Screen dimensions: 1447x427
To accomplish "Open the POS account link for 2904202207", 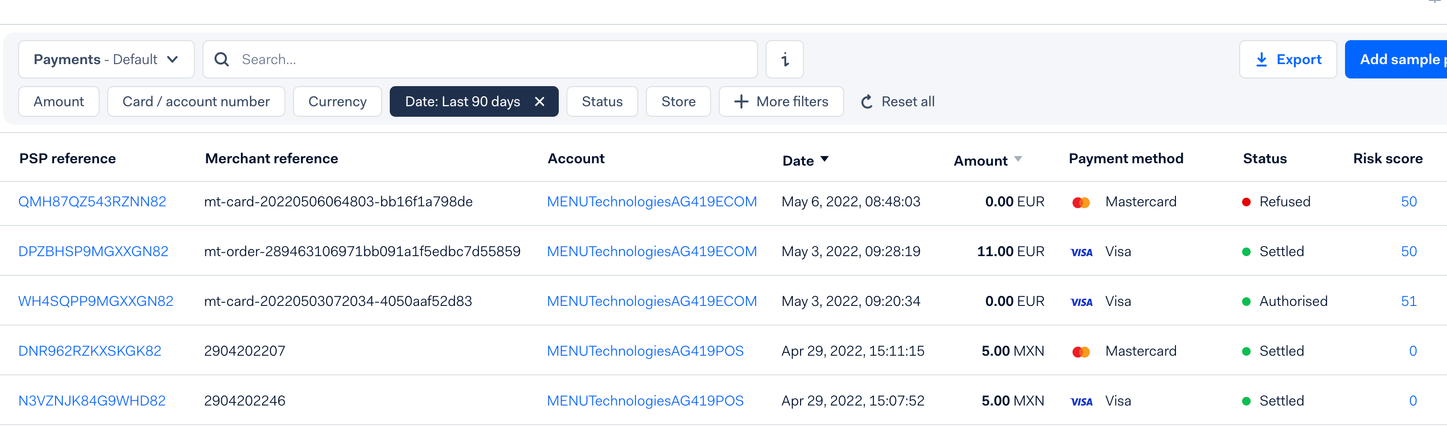I will pyautogui.click(x=645, y=351).
